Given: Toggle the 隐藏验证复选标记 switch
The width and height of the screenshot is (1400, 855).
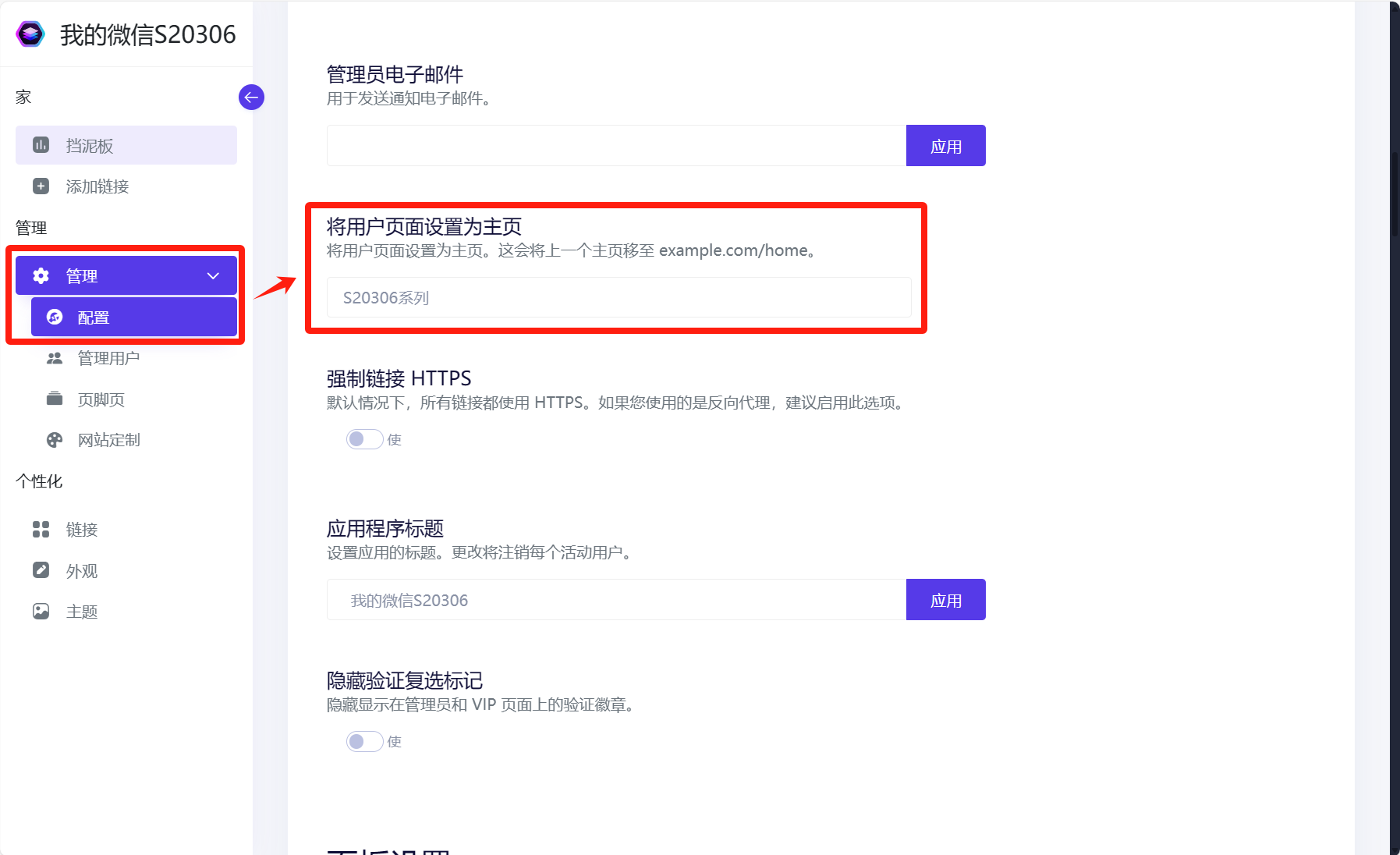Looking at the screenshot, I should [x=364, y=741].
